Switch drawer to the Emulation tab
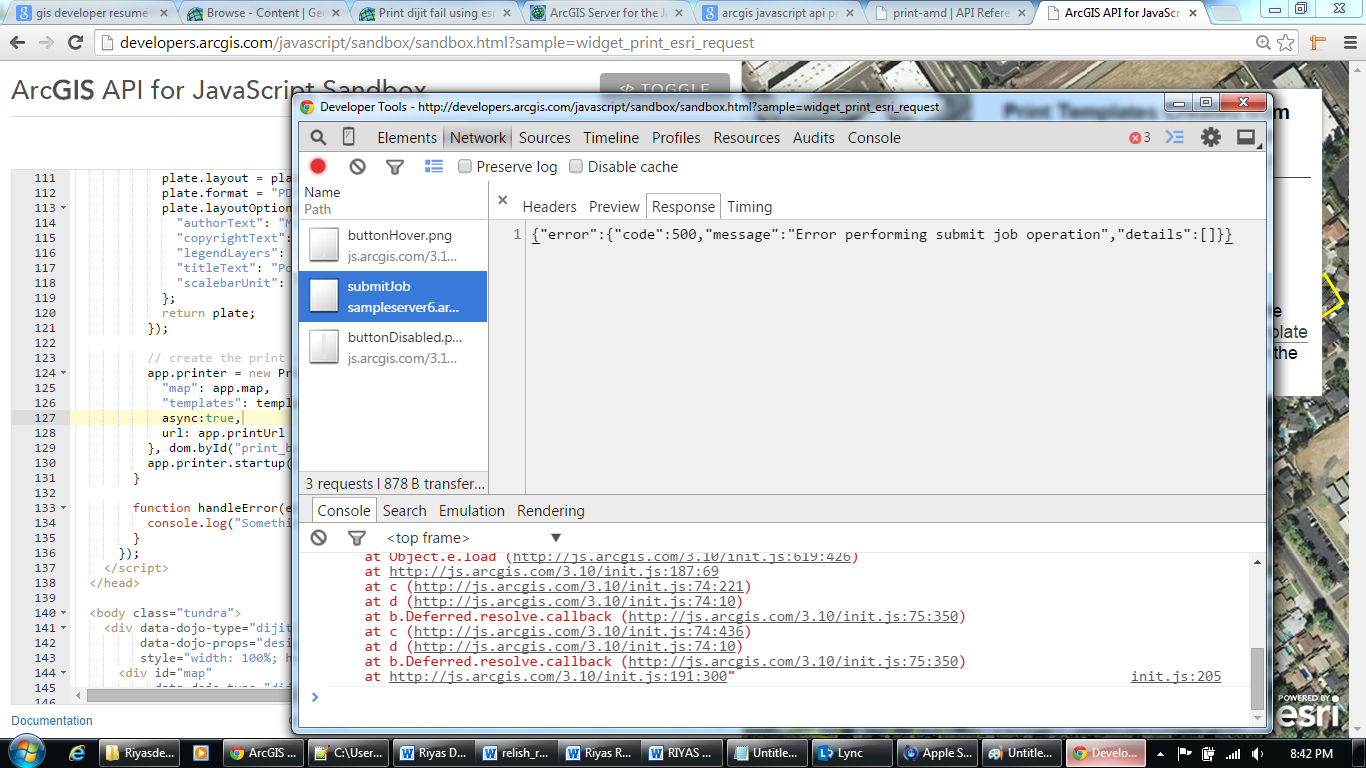This screenshot has width=1366, height=768. point(472,511)
